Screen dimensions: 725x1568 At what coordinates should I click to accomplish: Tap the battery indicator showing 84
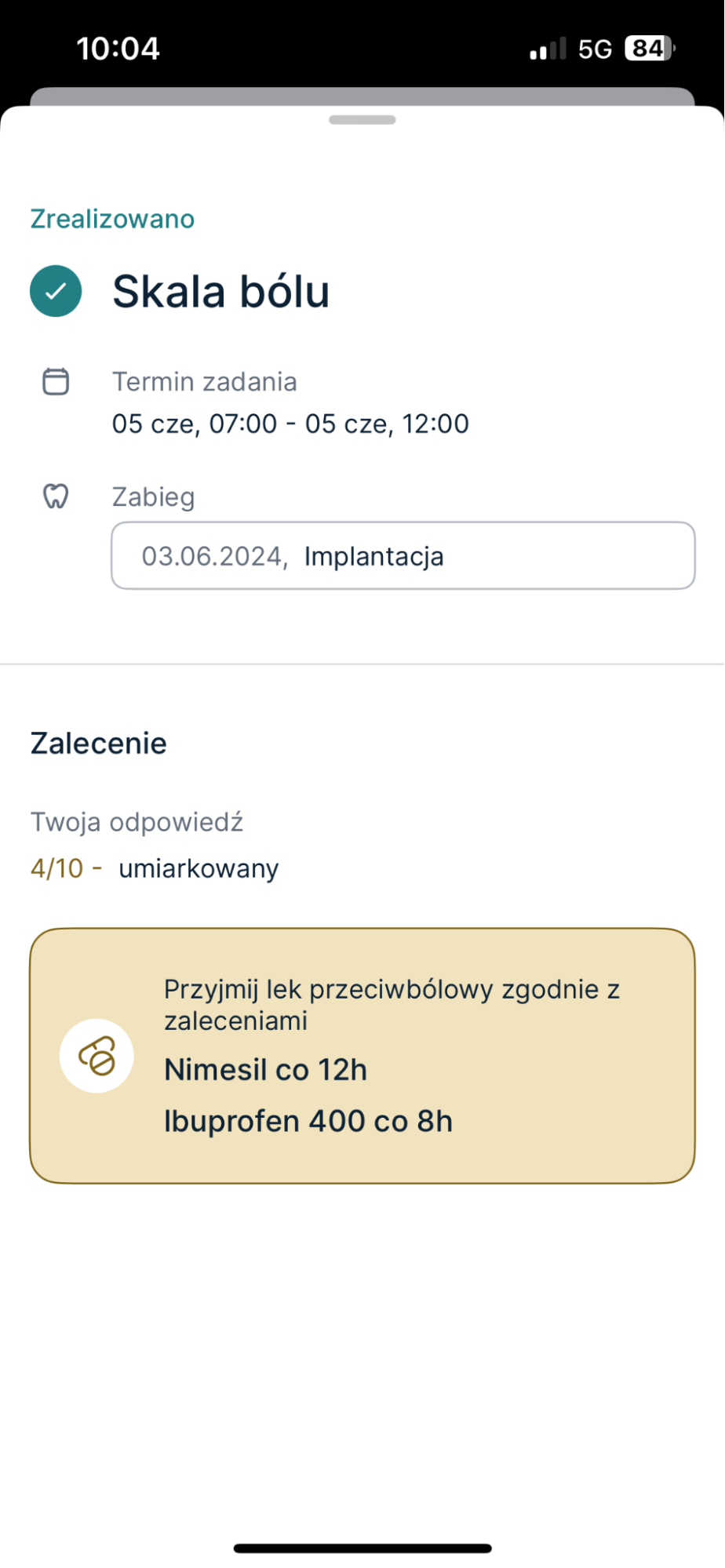649,49
